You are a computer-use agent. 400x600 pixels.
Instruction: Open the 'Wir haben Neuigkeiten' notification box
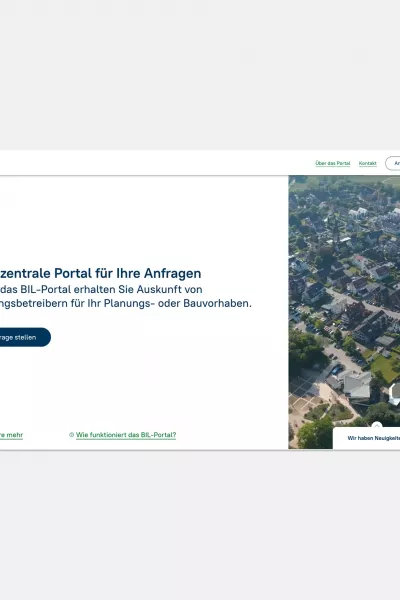tap(367, 438)
